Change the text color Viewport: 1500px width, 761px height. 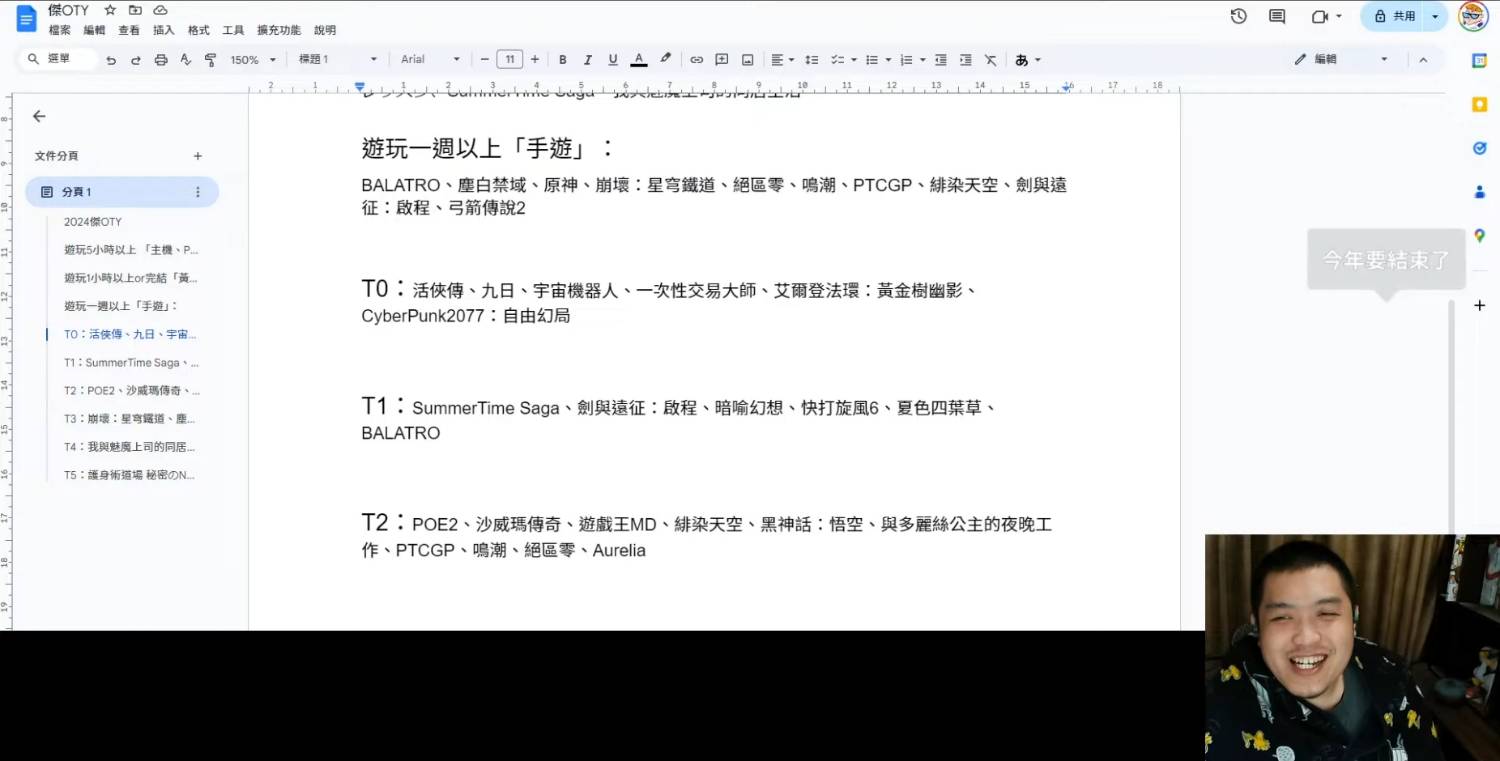pos(638,59)
